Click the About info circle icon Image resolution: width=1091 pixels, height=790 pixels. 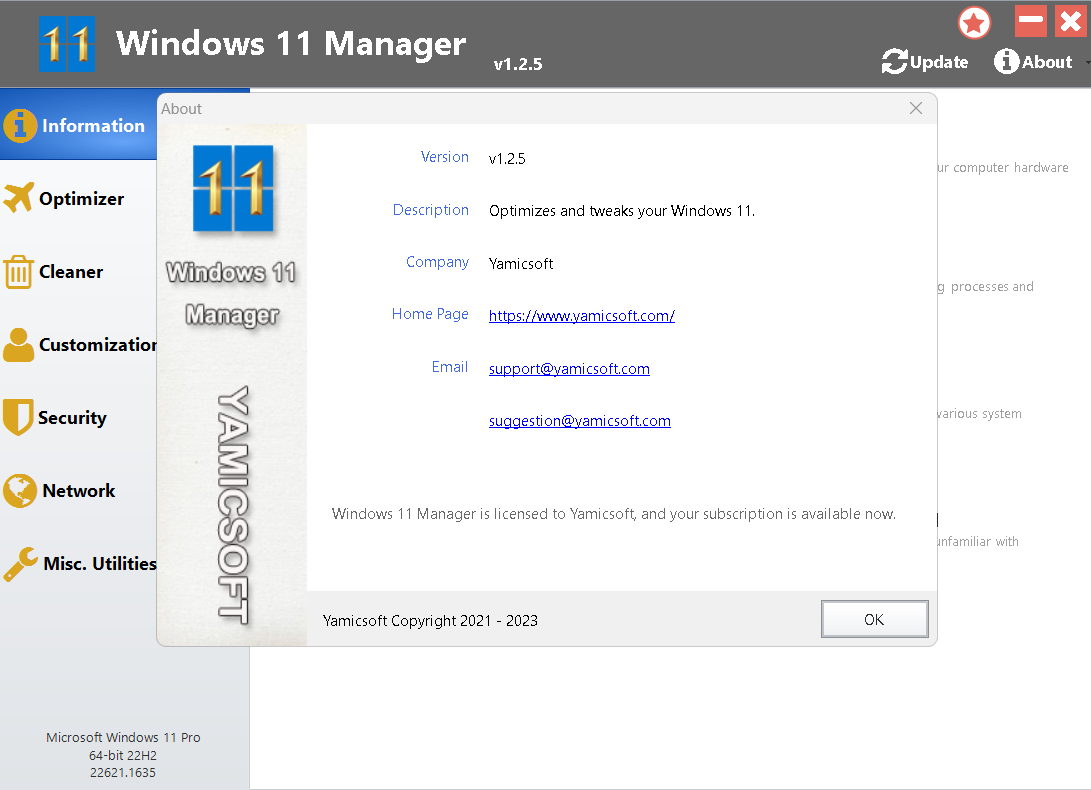1006,61
